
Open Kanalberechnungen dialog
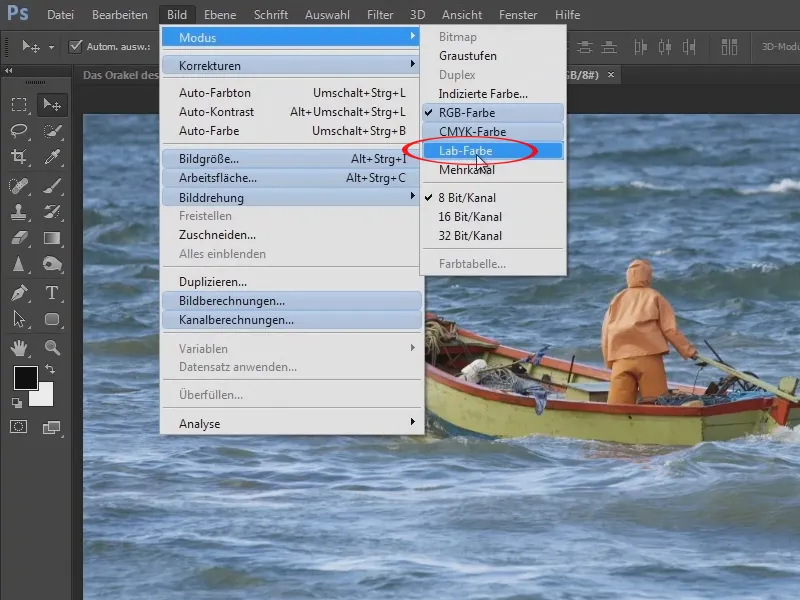(x=291, y=320)
